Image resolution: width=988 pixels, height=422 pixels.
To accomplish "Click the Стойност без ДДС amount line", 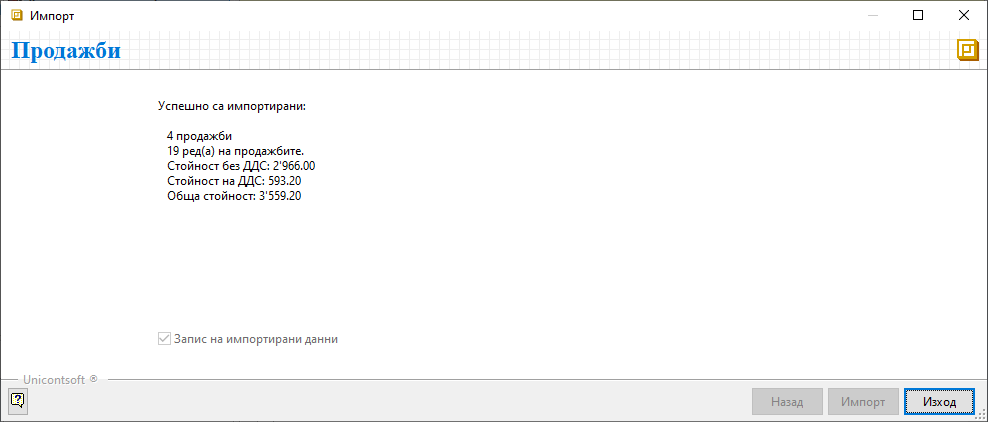I will click(x=241, y=166).
